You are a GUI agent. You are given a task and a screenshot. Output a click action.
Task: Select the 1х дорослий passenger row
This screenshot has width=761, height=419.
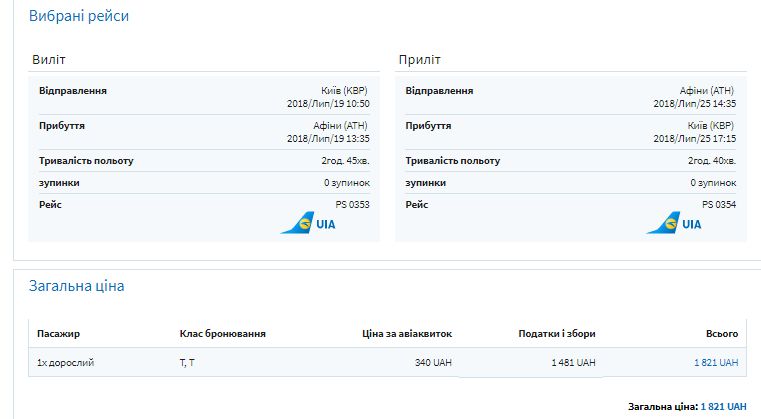pyautogui.click(x=66, y=362)
